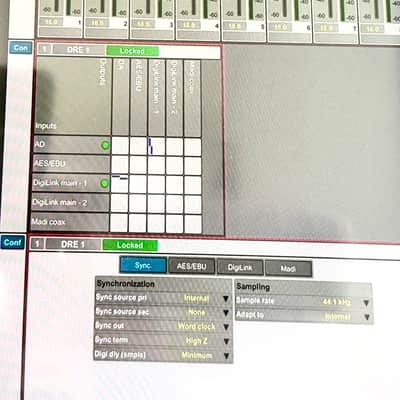This screenshot has height=400, width=400.
Task: Select the AES/EBU input row label
Action: pos(71,164)
